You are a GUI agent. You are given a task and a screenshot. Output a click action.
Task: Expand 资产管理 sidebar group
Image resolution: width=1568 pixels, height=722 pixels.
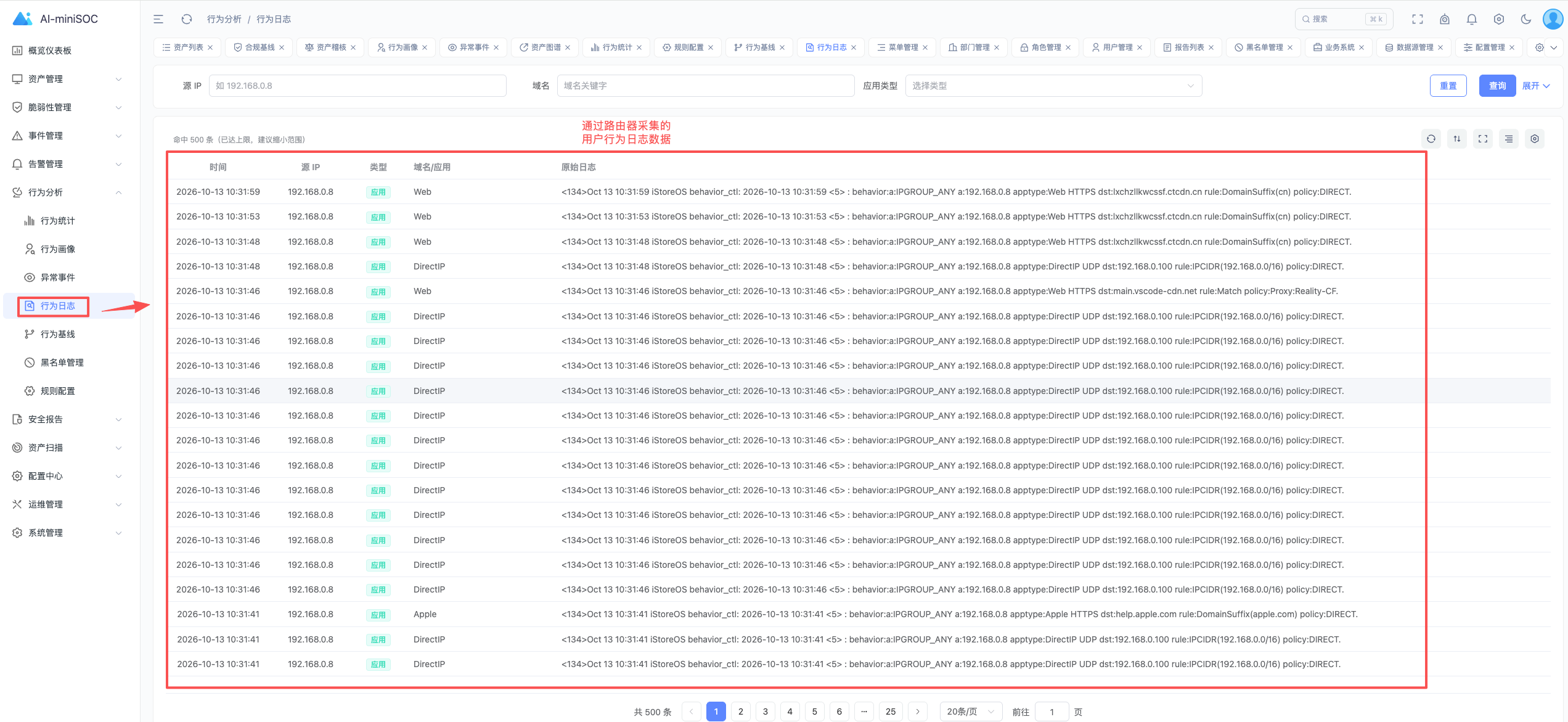[x=68, y=79]
